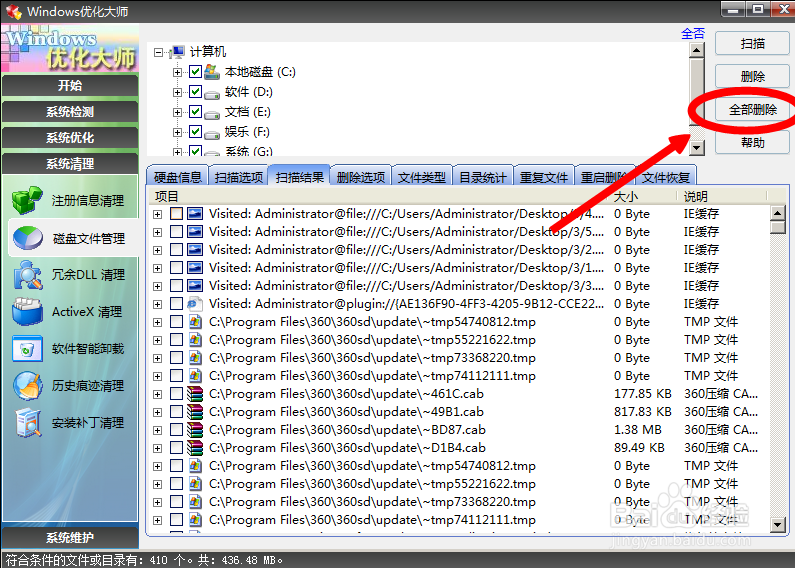Check the box for ~BD87.cab file
This screenshot has width=795, height=568.
pyautogui.click(x=176, y=430)
